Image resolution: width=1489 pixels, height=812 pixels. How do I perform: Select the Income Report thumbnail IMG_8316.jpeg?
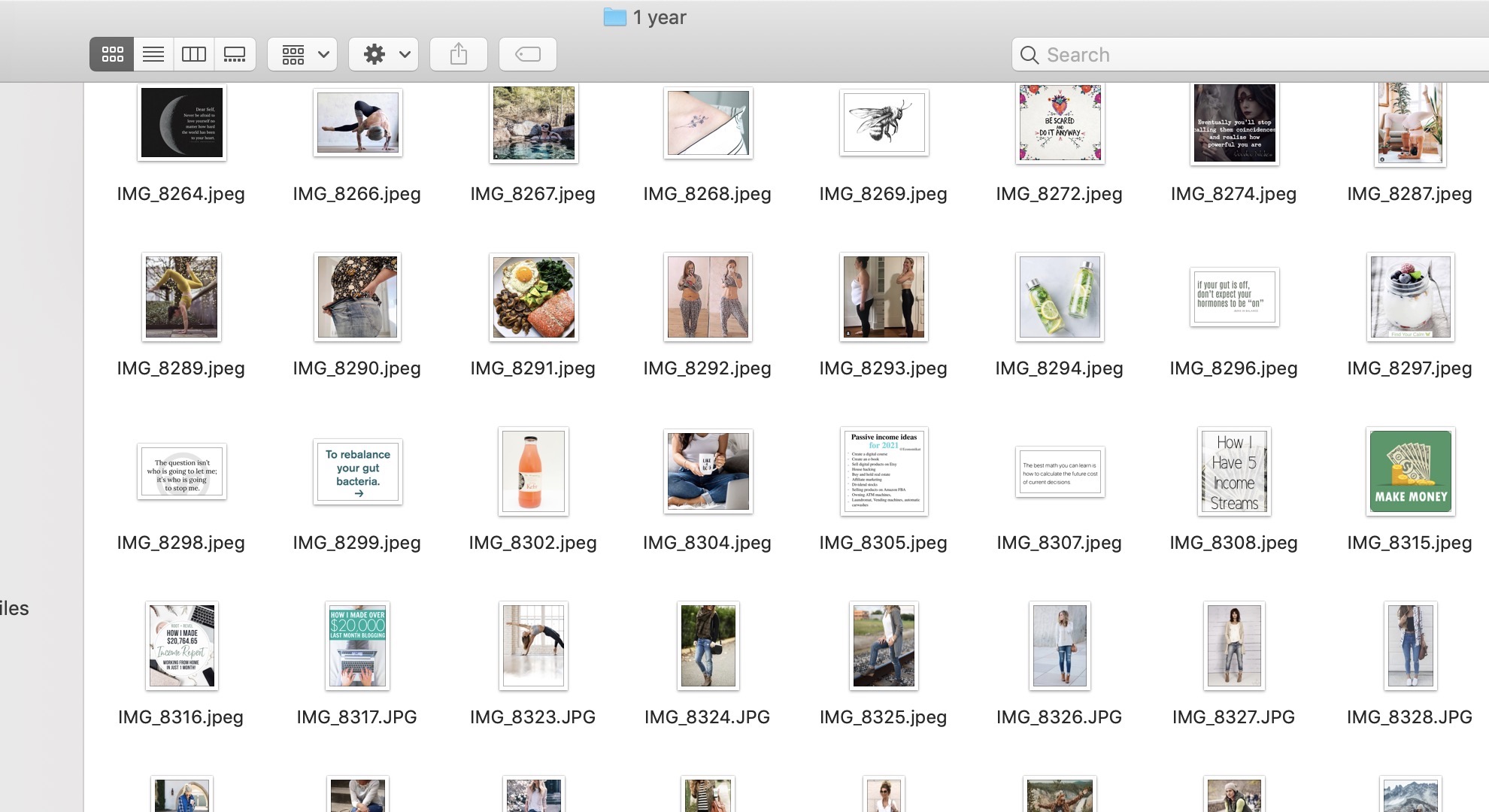[182, 646]
